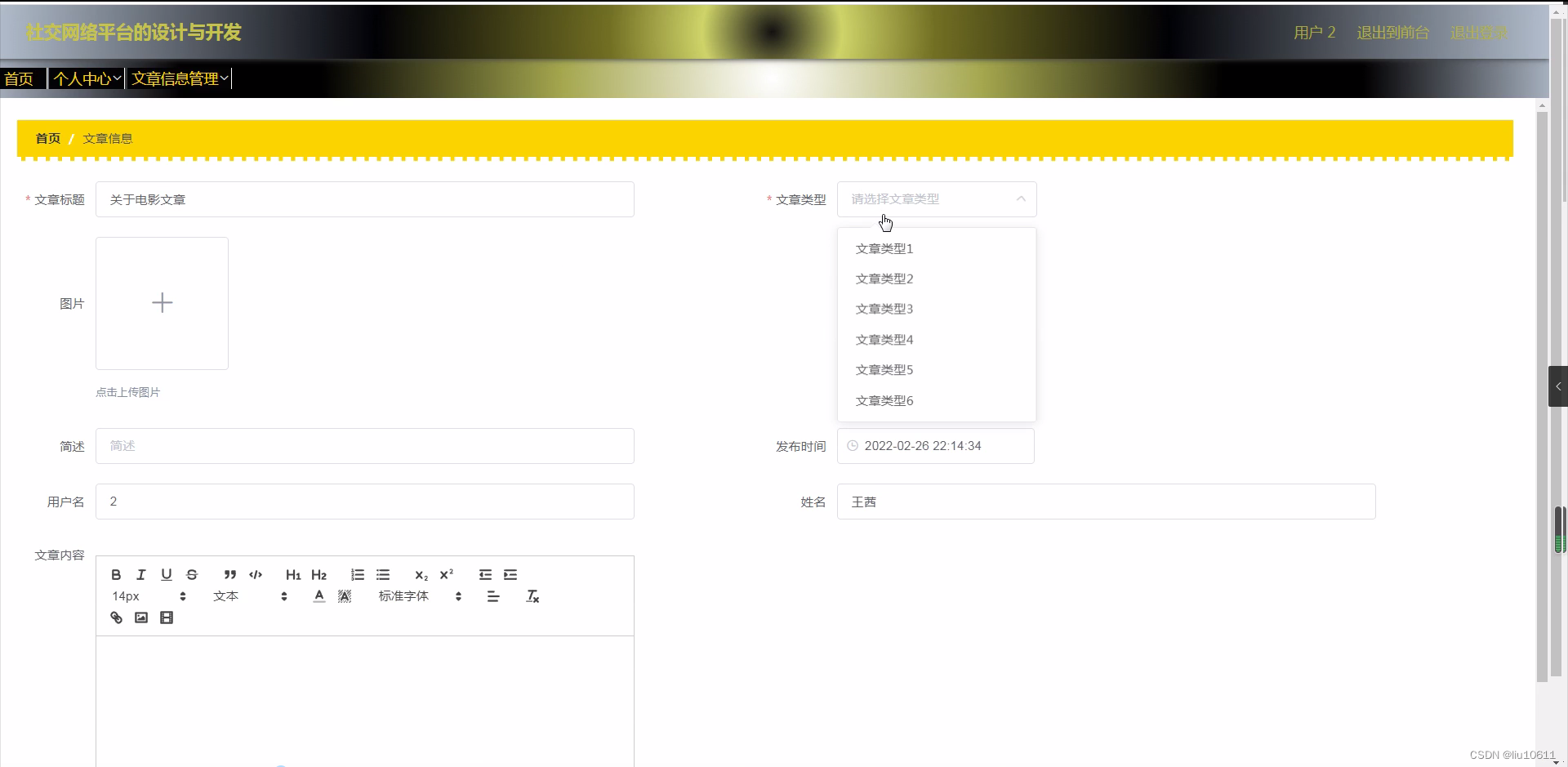This screenshot has height=767, width=1568.
Task: Toggle underline formatting
Action: tap(166, 574)
